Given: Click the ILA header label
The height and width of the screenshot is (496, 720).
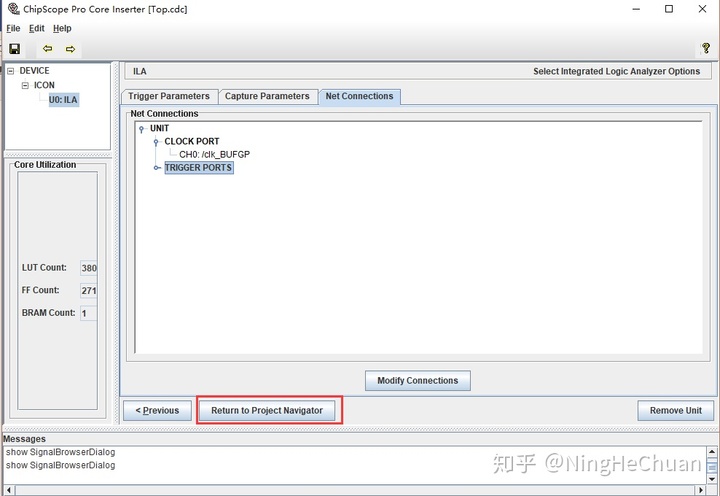Looking at the screenshot, I should [x=140, y=71].
